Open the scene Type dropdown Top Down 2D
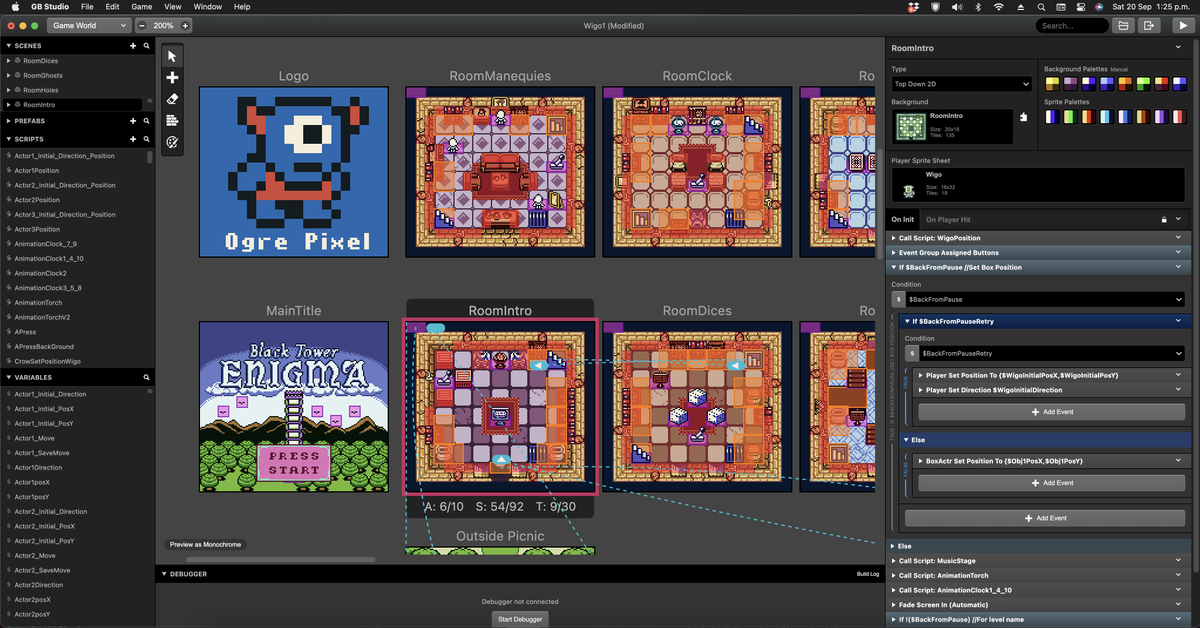The width and height of the screenshot is (1200, 628). click(x=961, y=85)
